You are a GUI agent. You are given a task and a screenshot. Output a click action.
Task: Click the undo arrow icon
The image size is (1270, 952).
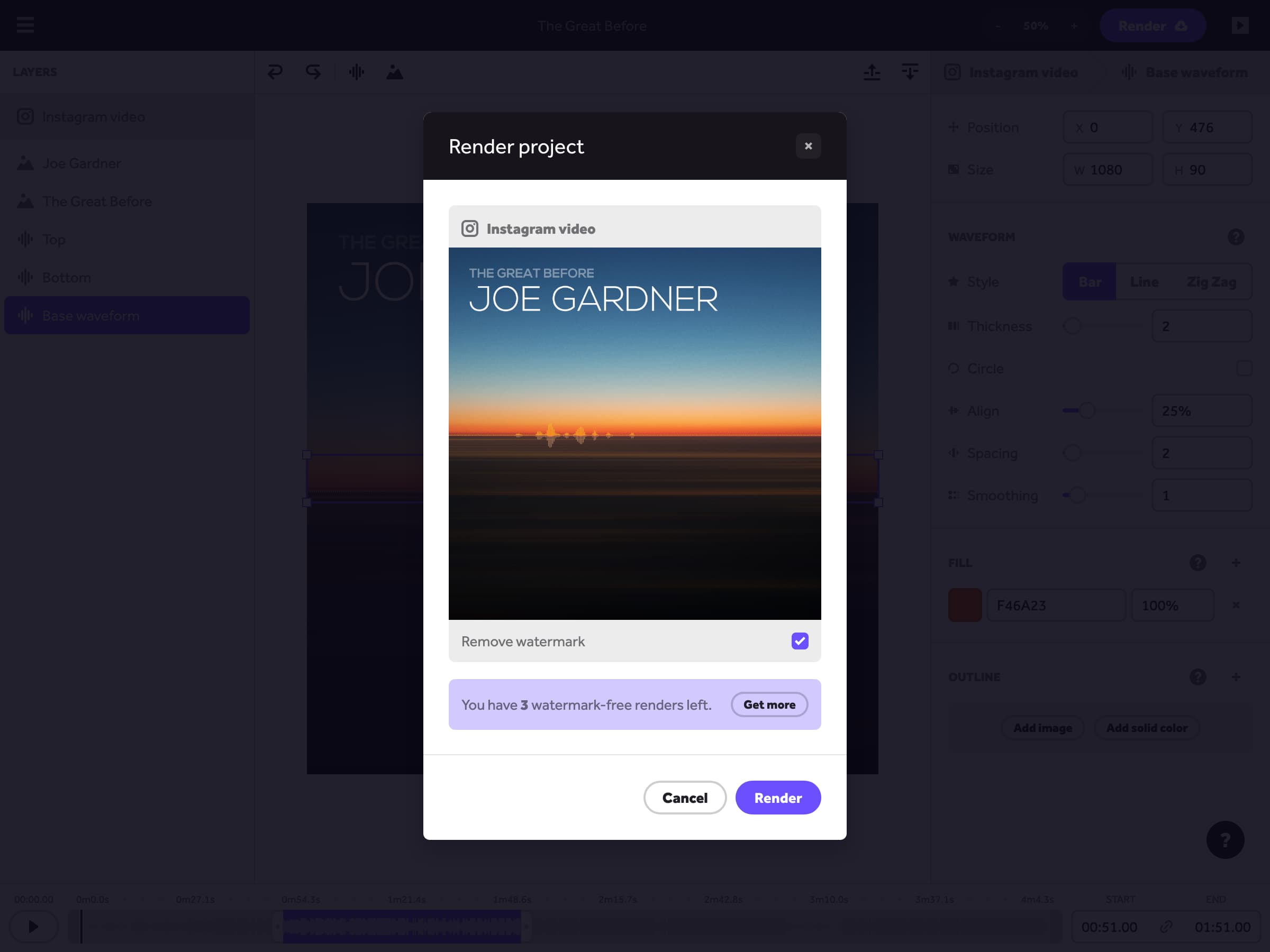(x=275, y=72)
